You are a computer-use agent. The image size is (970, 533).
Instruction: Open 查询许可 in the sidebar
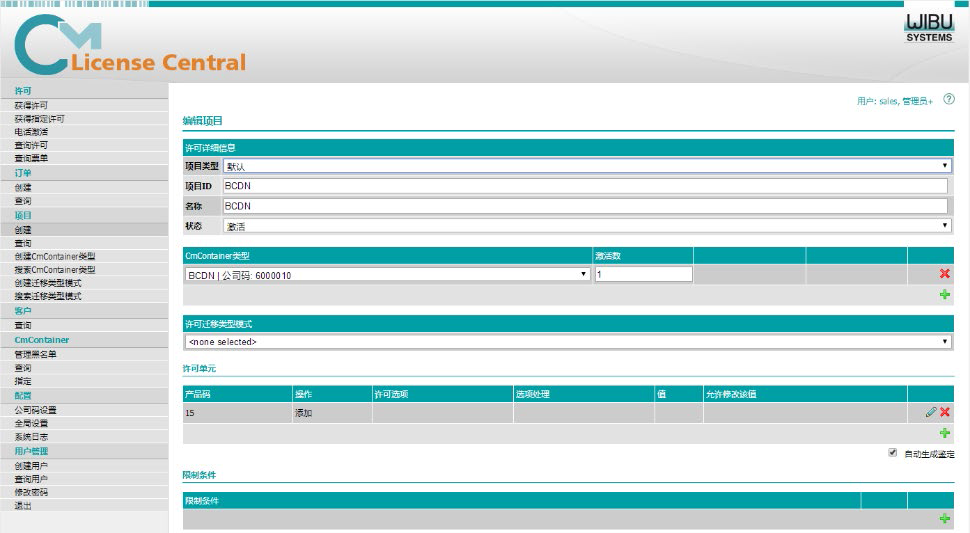31,145
